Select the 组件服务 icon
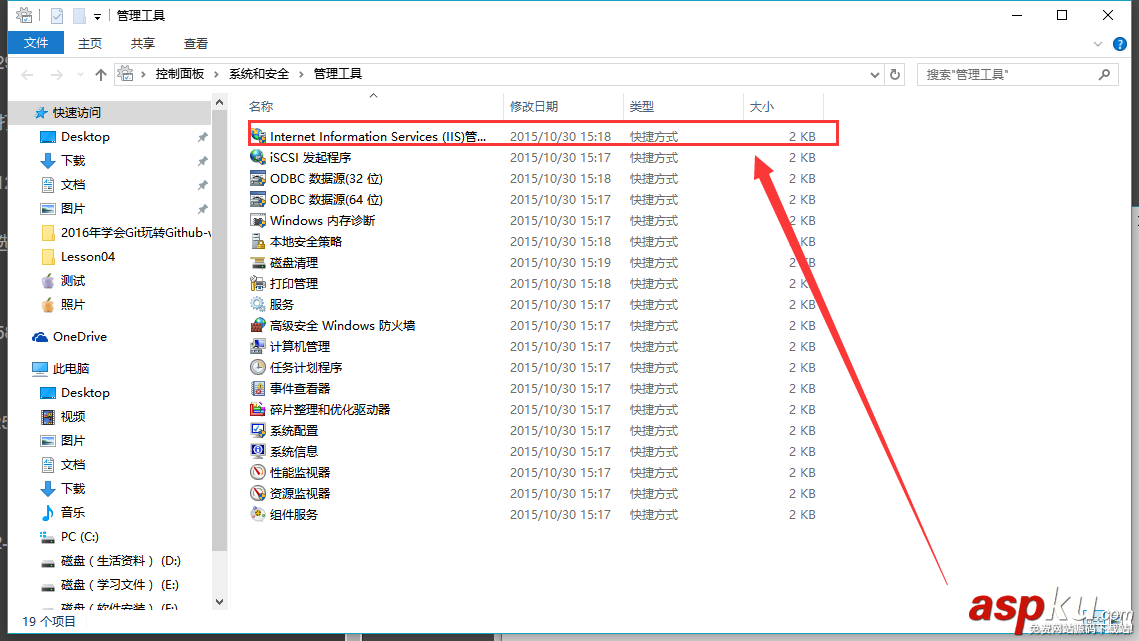The image size is (1139, 641). coord(258,515)
